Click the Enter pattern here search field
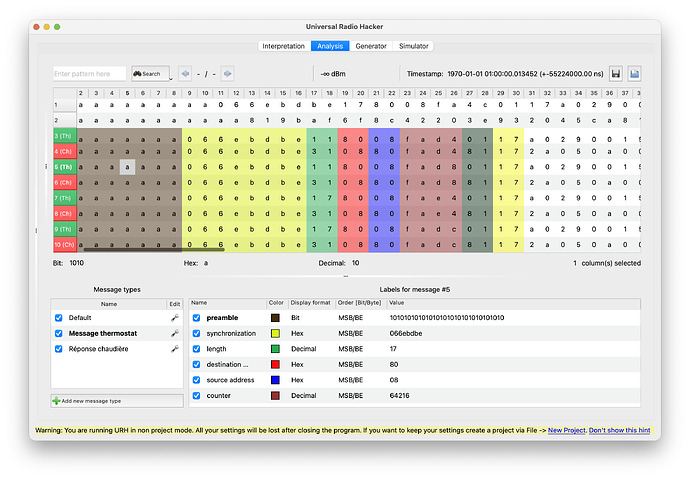 (x=89, y=74)
